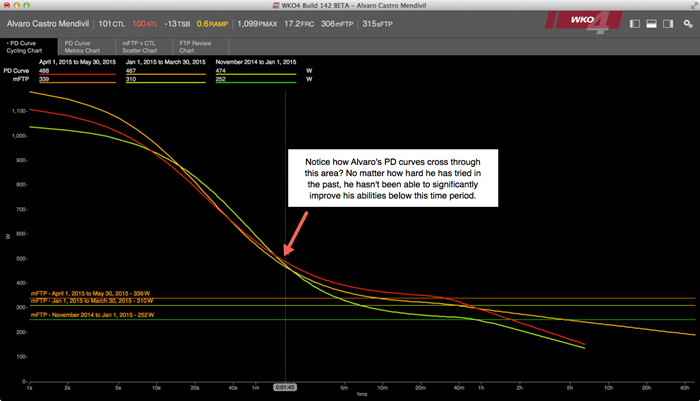Image resolution: width=700 pixels, height=401 pixels.
Task: Open the settings gears icon
Action: (688, 24)
